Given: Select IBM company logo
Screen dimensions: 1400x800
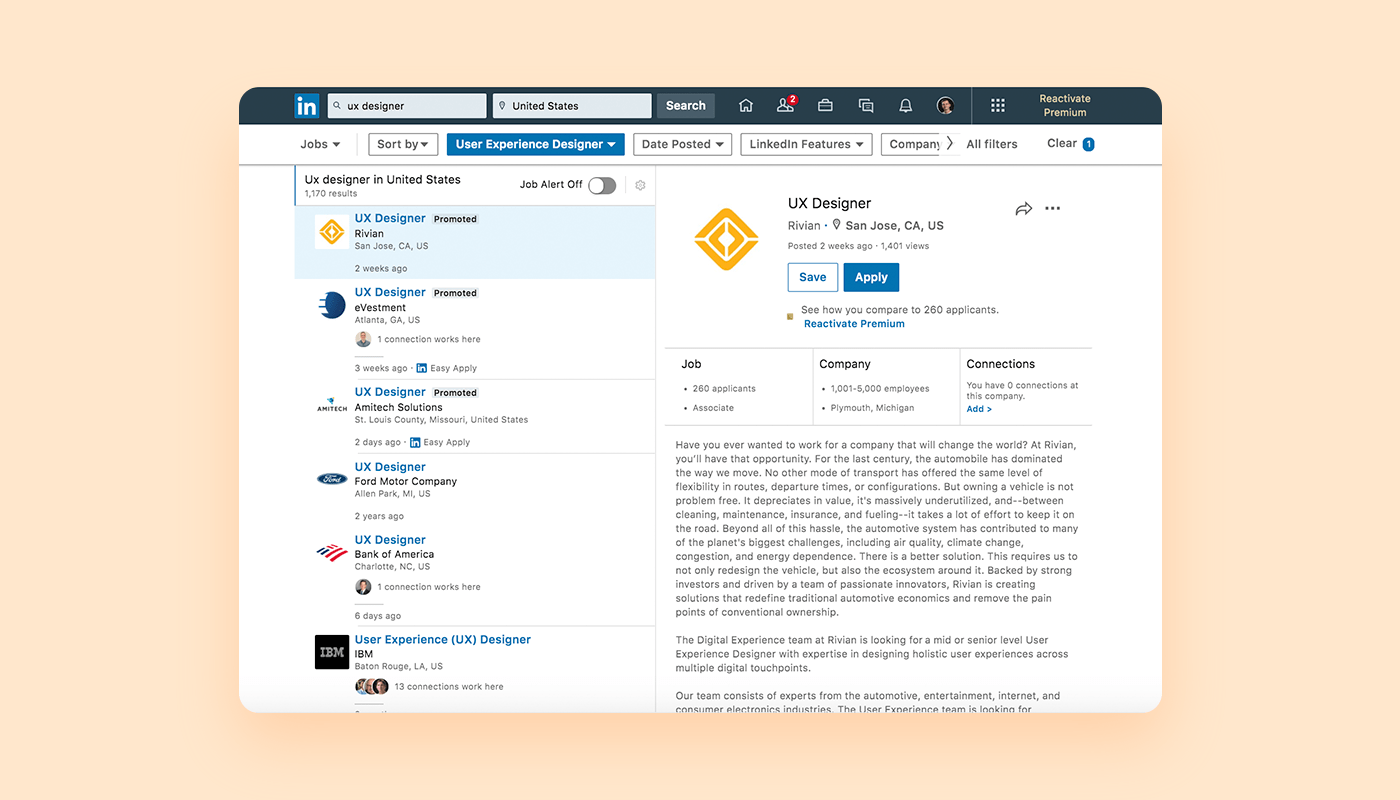Looking at the screenshot, I should pyautogui.click(x=331, y=652).
